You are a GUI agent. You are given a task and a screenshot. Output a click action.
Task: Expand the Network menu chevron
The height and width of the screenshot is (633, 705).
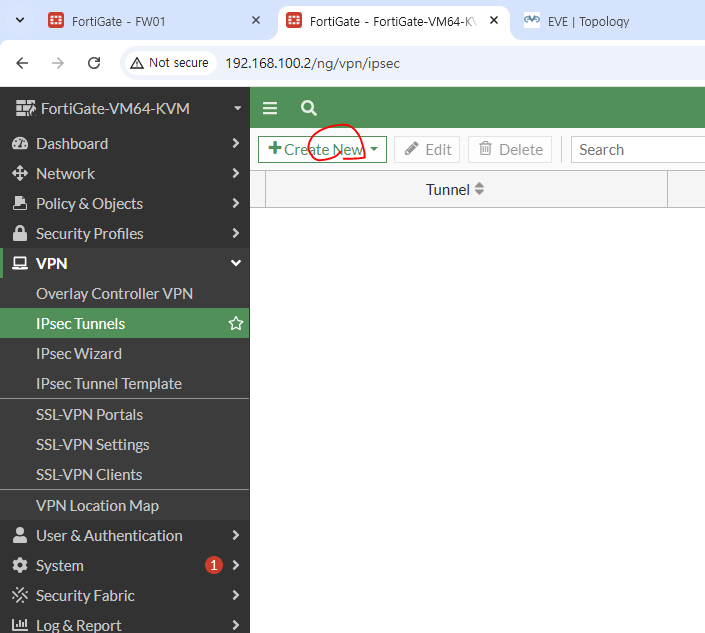coord(236,173)
